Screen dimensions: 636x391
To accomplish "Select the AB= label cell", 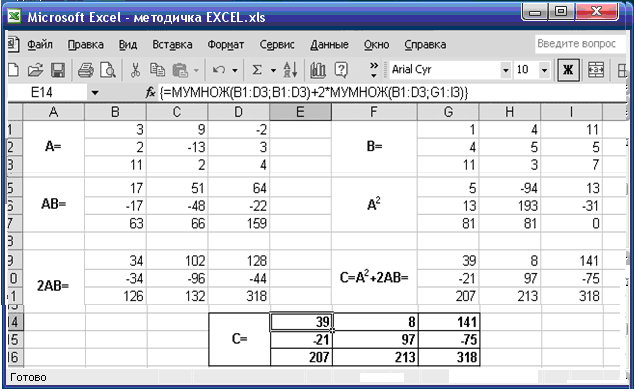I will 53,205.
